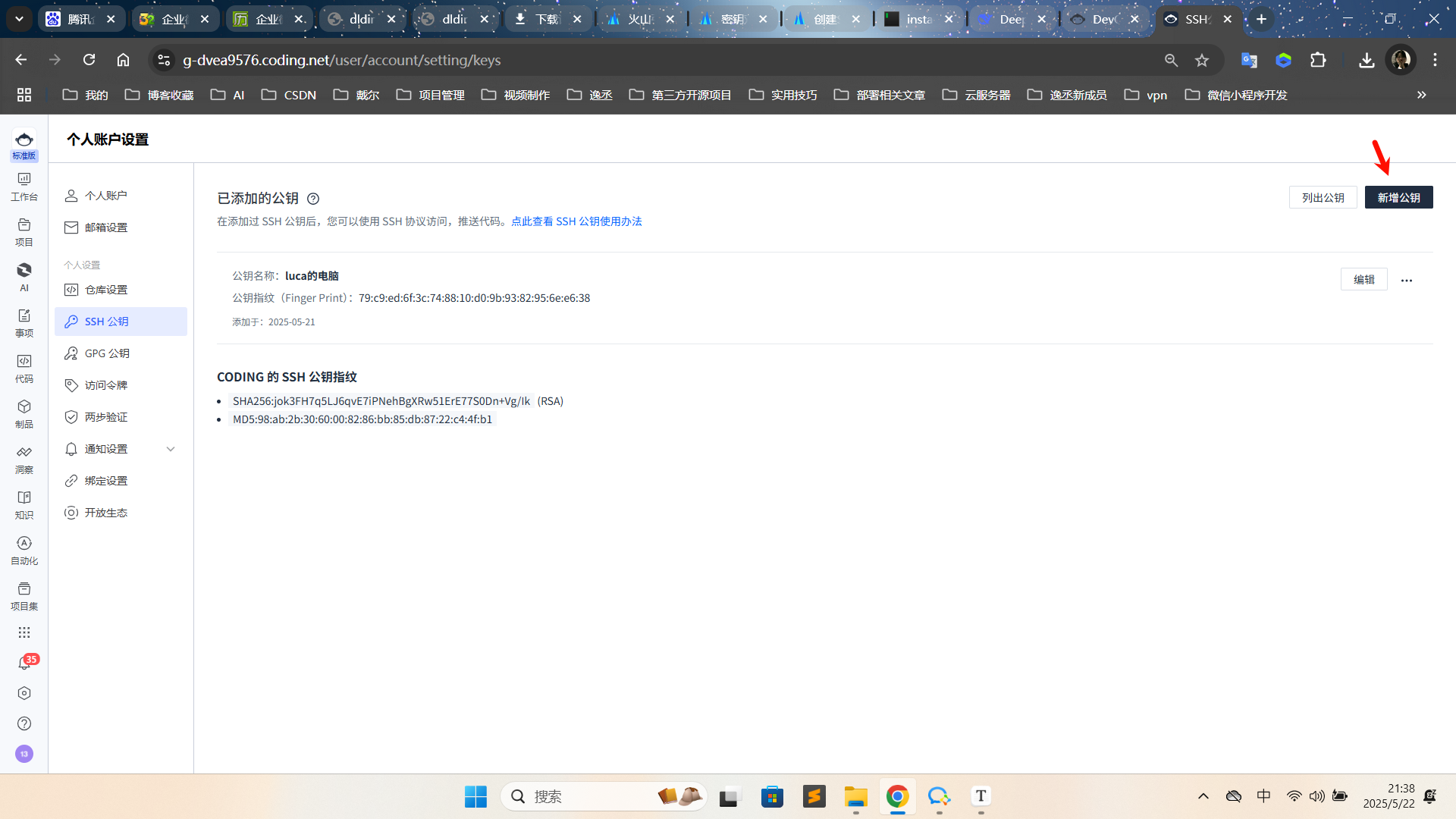Screen dimensions: 1456x819
Task: Open the notifications bell with badge 35
Action: (x=24, y=664)
